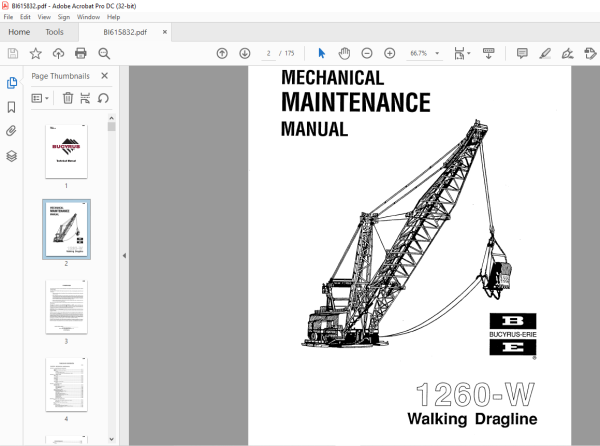Select the BI615832.pdf document tab
The height and width of the screenshot is (446, 600).
(x=125, y=32)
